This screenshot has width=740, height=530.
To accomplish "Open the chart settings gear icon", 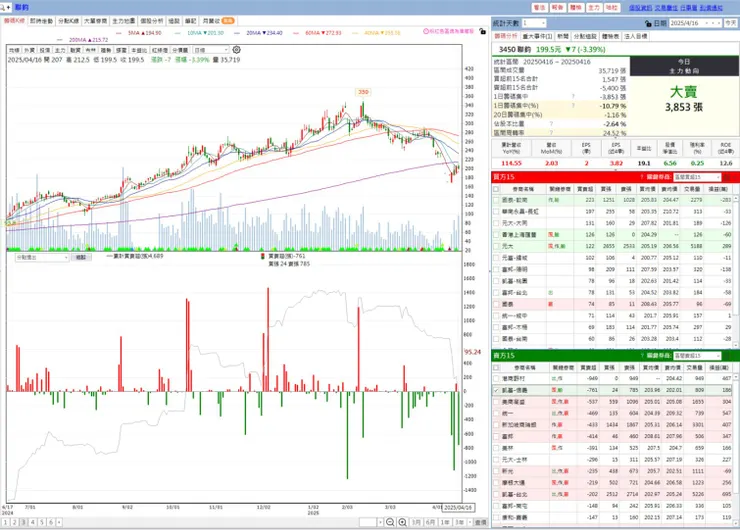I will pos(236,50).
